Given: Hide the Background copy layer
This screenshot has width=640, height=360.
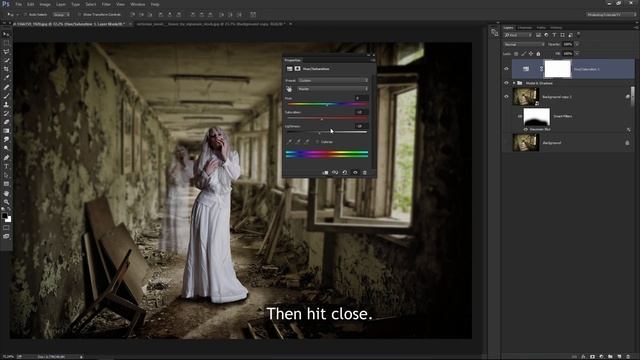Looking at the screenshot, I should click(x=507, y=97).
